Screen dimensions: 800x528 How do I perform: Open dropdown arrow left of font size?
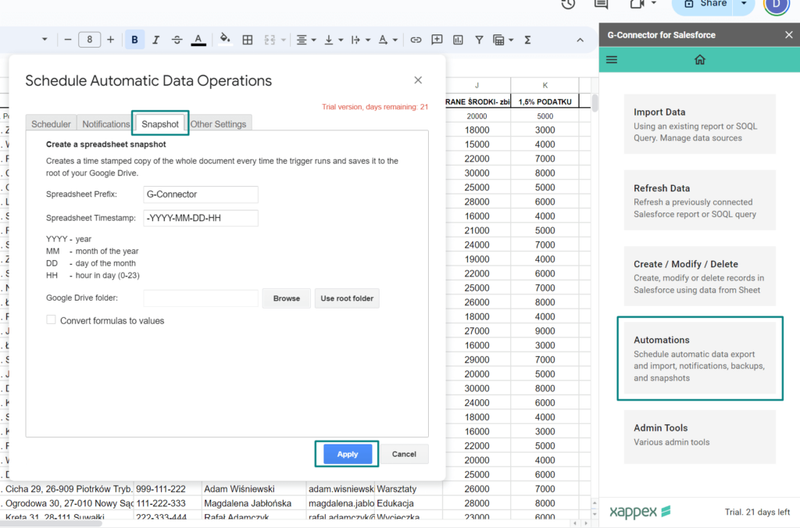[44, 39]
